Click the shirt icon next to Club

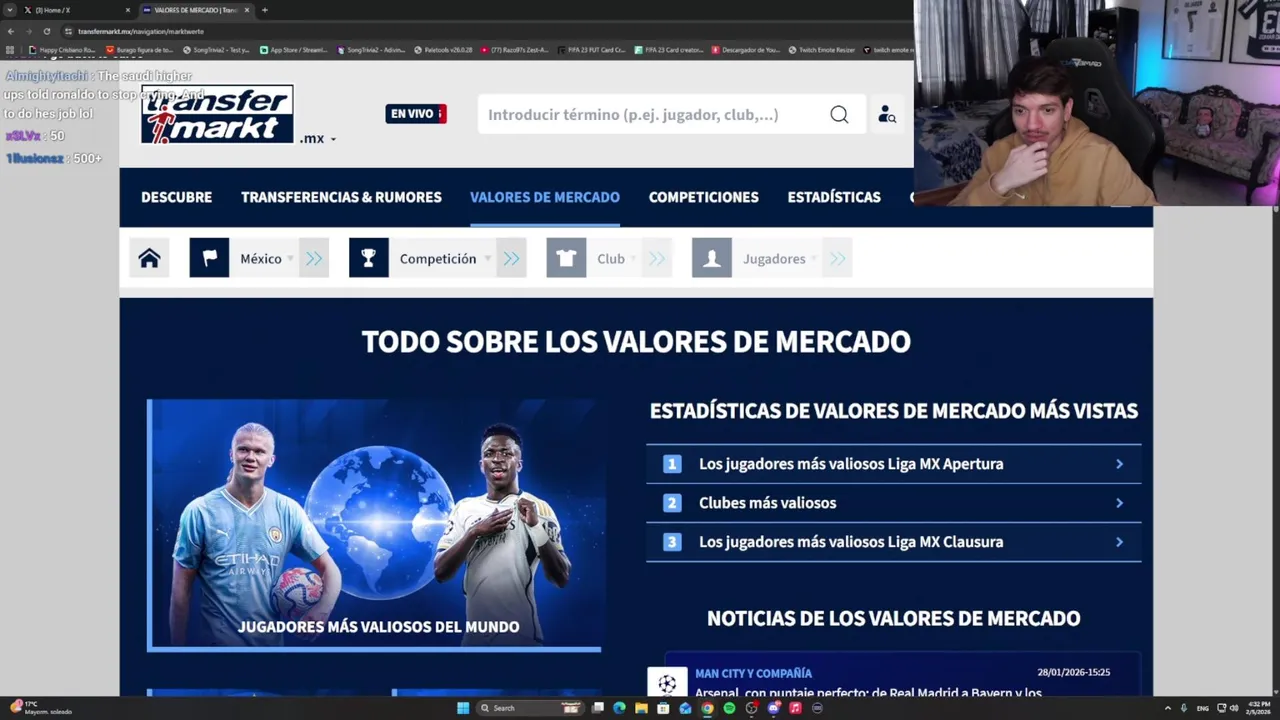566,258
